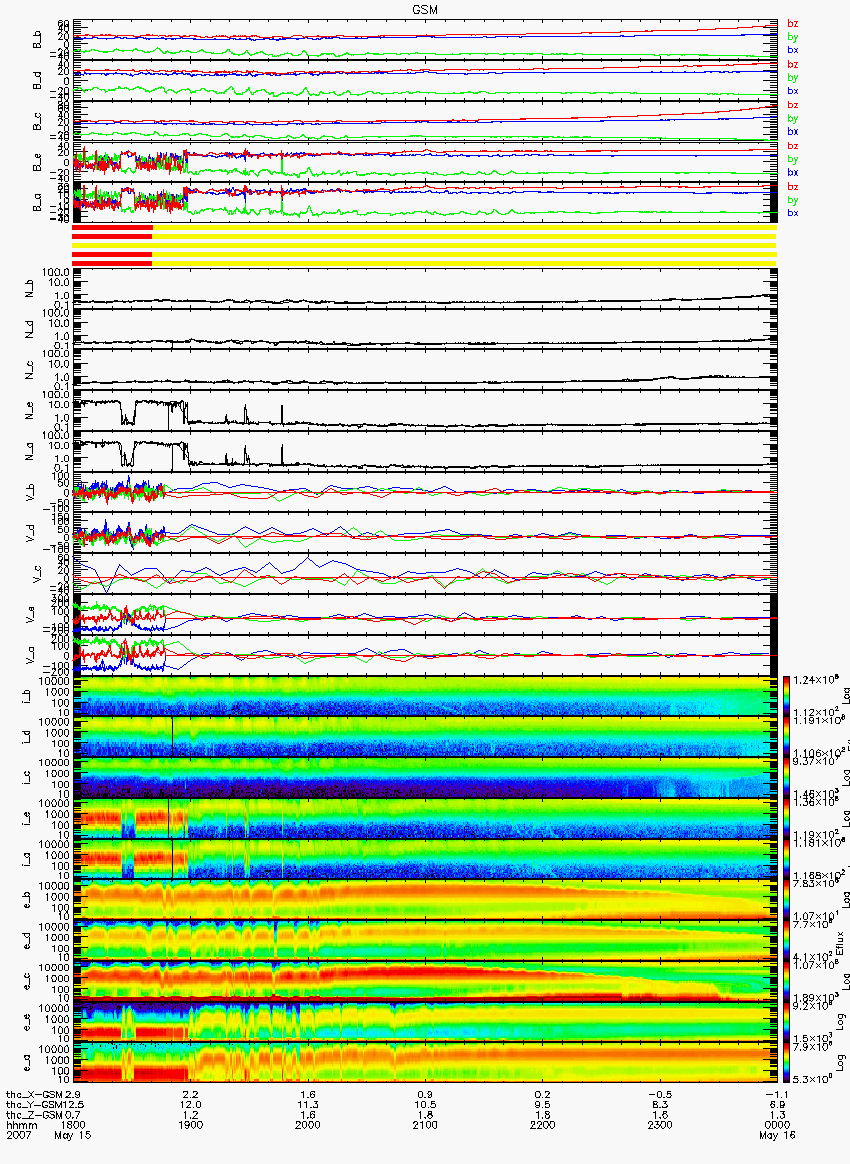Click the e_c electron spectrogram plot

coord(424,981)
